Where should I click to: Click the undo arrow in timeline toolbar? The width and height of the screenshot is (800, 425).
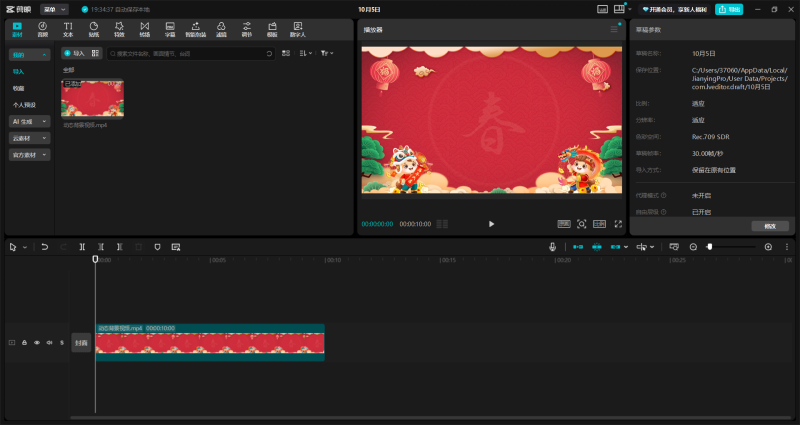pyautogui.click(x=45, y=247)
